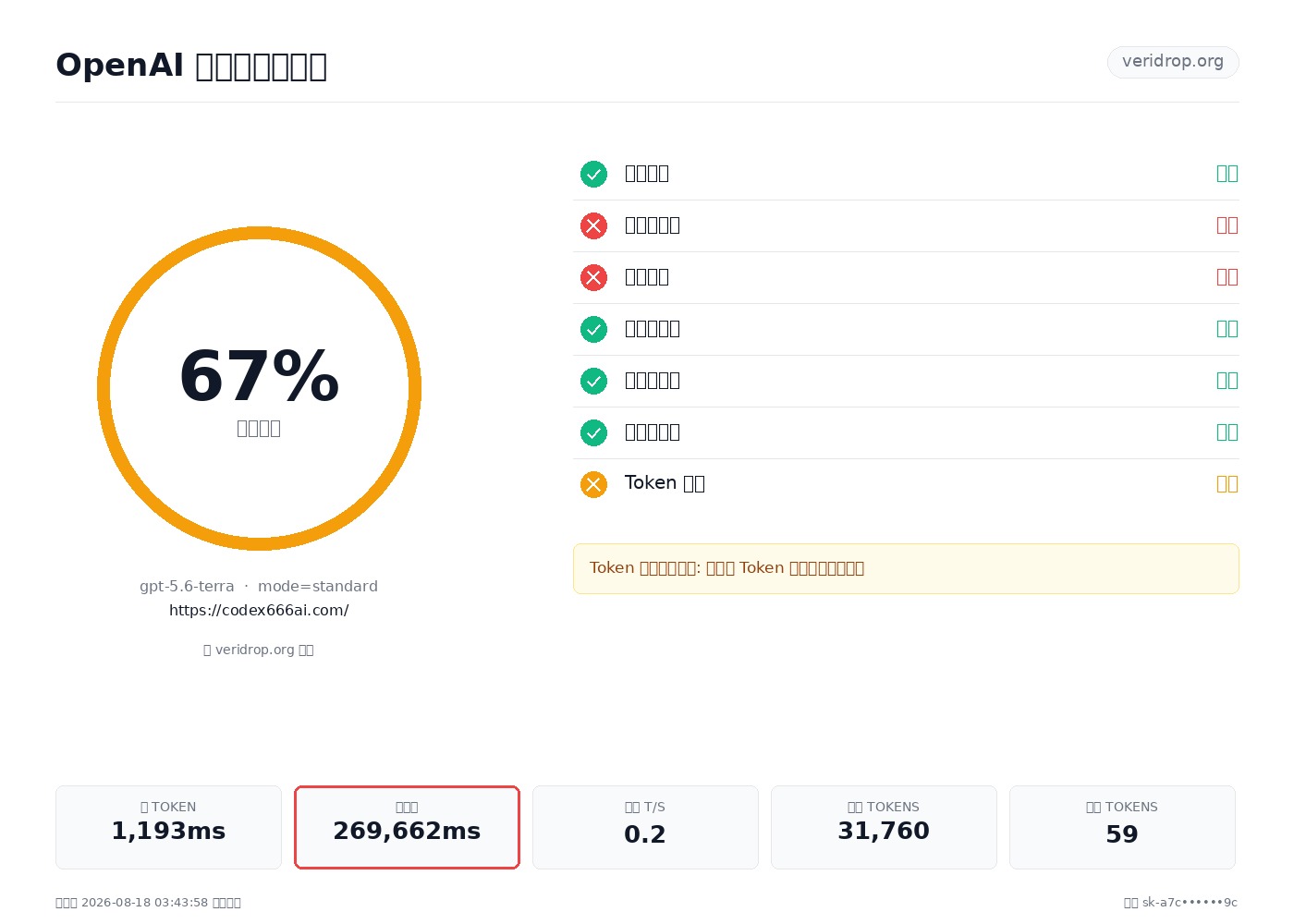Click the green check icon in the first checklist row
Image resolution: width=1294 pixels, height=924 pixels.
coord(593,174)
